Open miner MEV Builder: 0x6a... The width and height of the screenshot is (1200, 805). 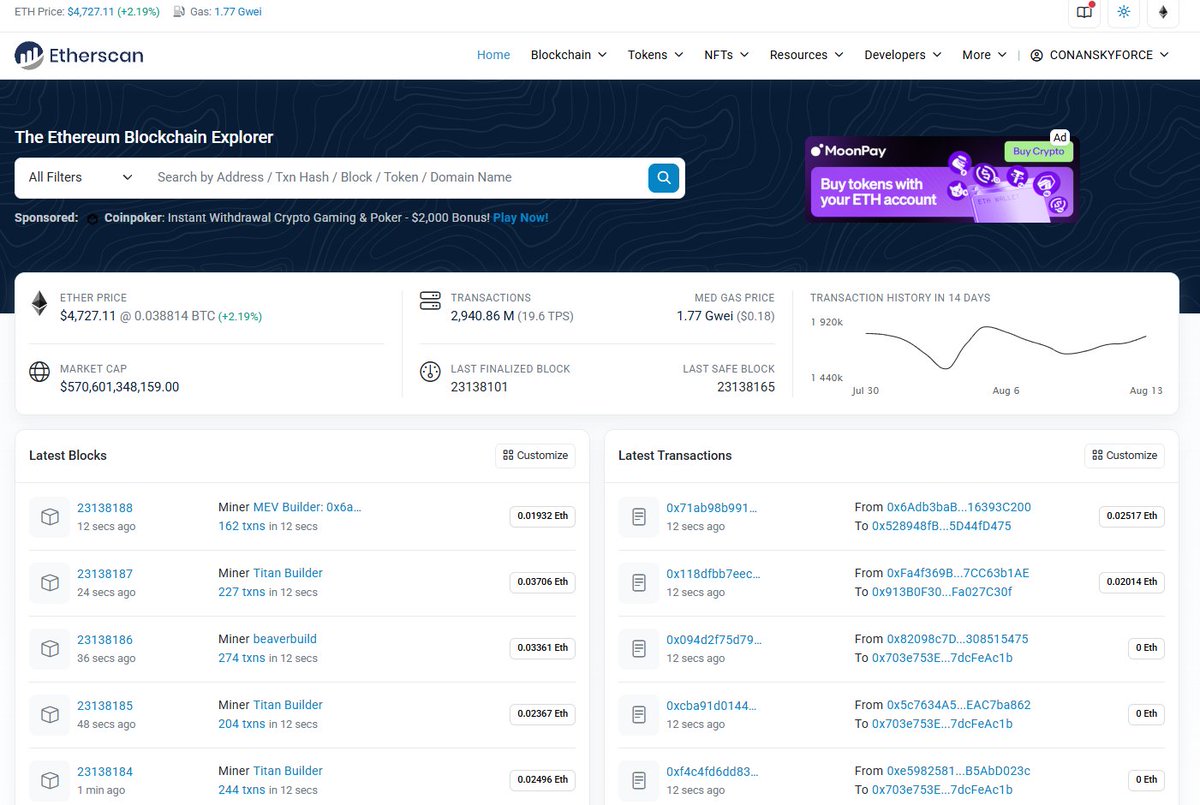point(307,507)
